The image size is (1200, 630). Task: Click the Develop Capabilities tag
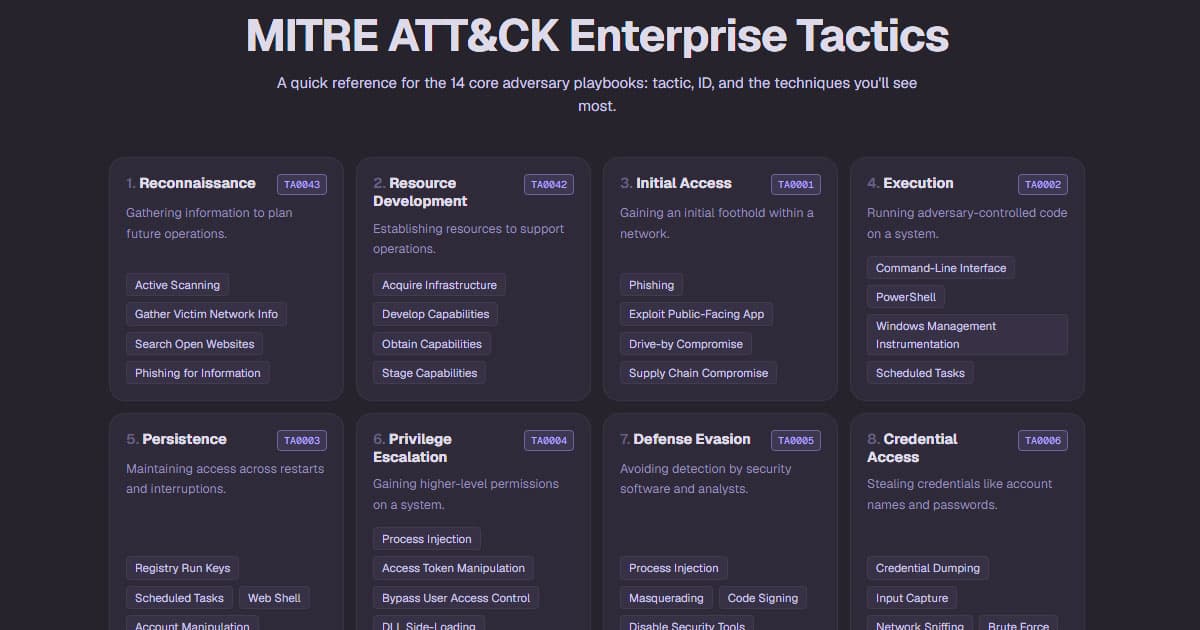[x=435, y=314]
